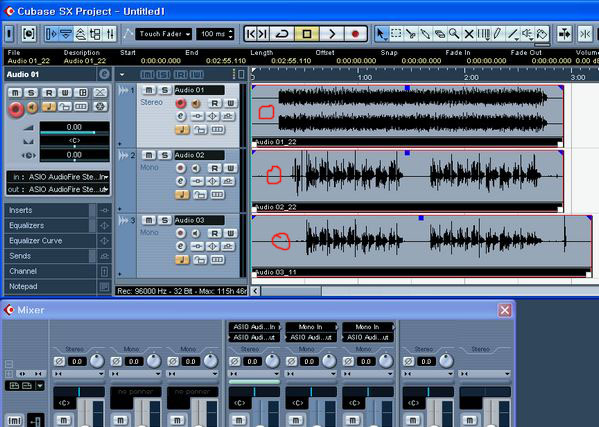
Task: Open the Channel inspector tab
Action: (50, 271)
